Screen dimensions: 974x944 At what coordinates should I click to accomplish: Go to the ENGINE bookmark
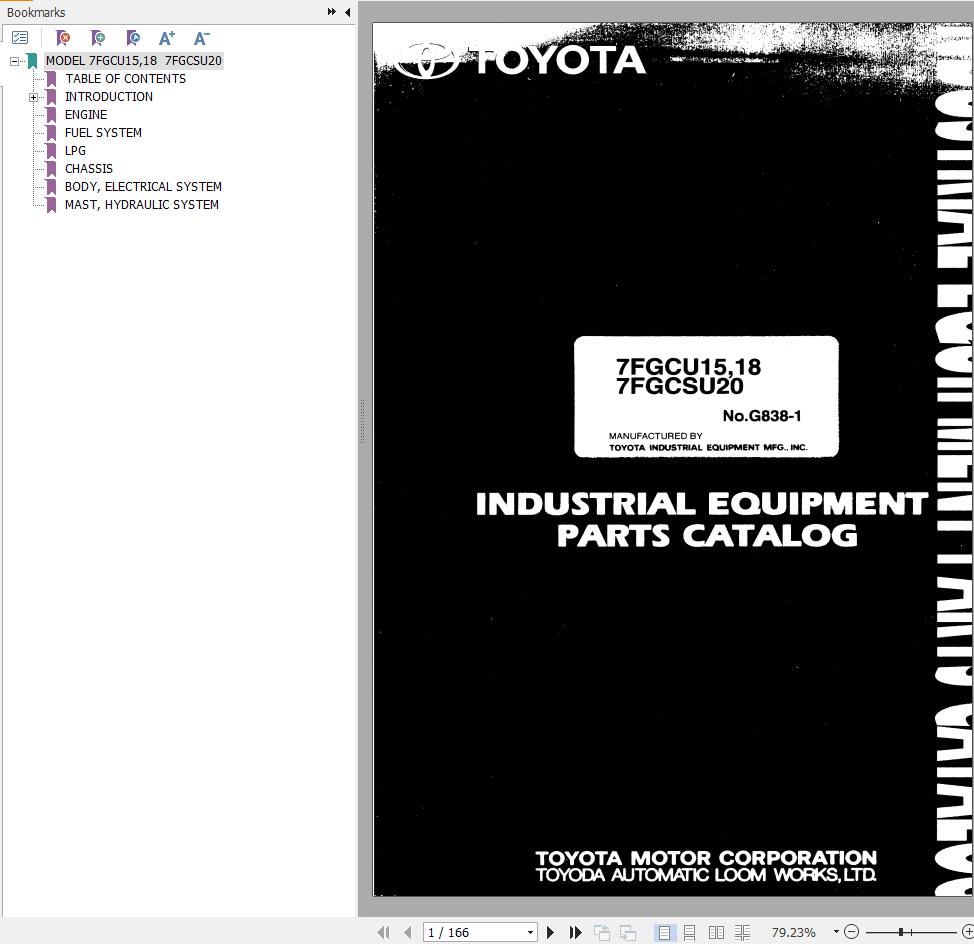coord(86,115)
